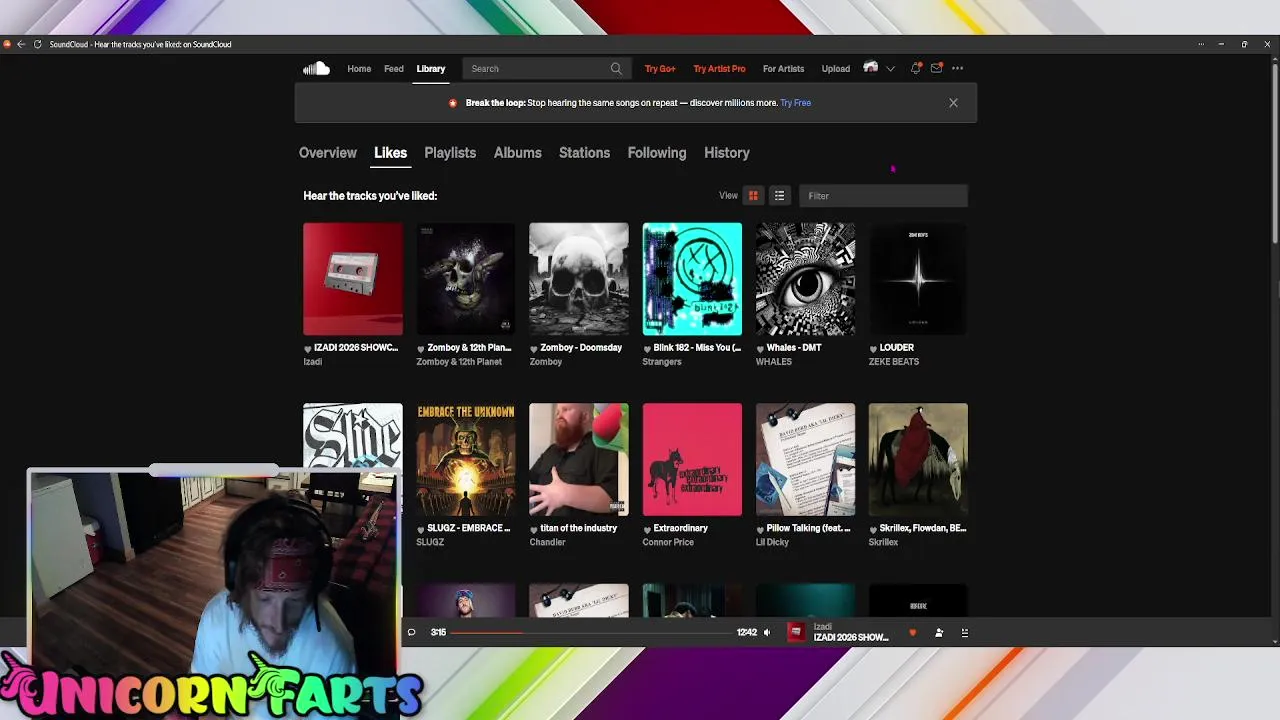Switch to grid view
The image size is (1280, 720).
pyautogui.click(x=753, y=196)
